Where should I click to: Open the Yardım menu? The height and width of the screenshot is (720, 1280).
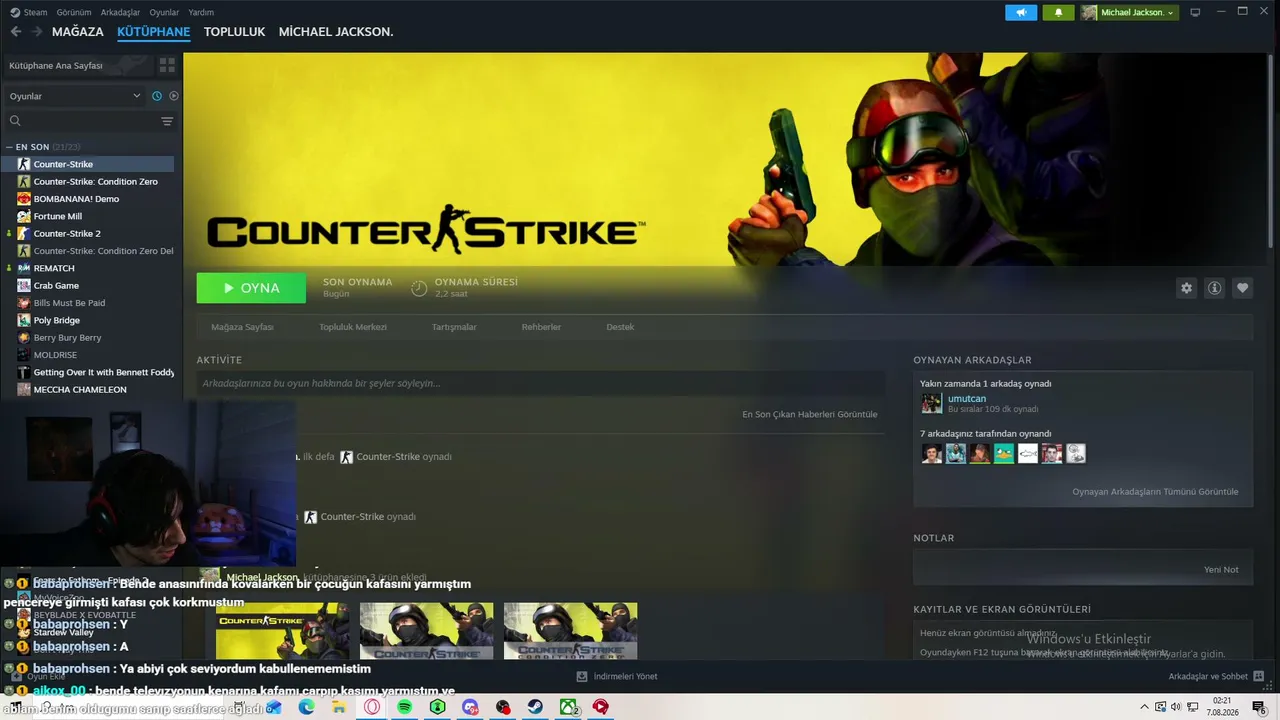pos(201,13)
